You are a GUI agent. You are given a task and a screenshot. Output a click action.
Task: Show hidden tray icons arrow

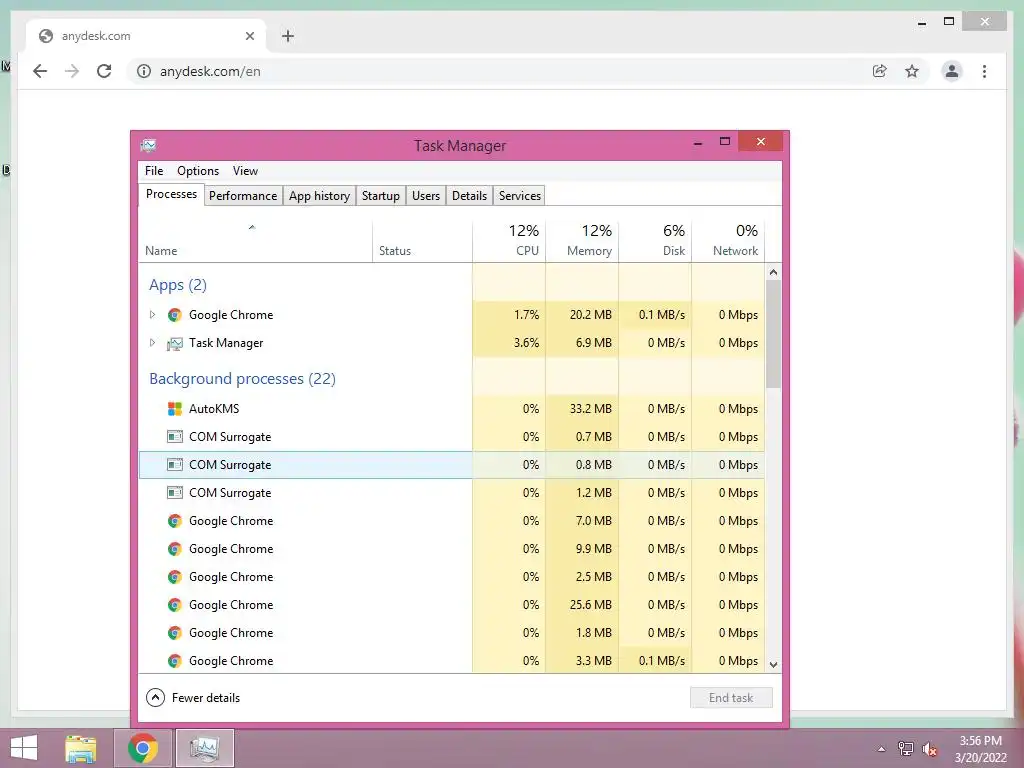coord(881,749)
